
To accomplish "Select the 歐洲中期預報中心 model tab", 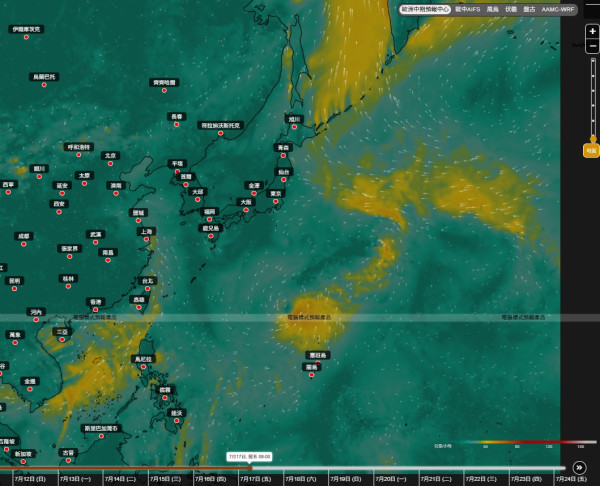I will 425,9.
